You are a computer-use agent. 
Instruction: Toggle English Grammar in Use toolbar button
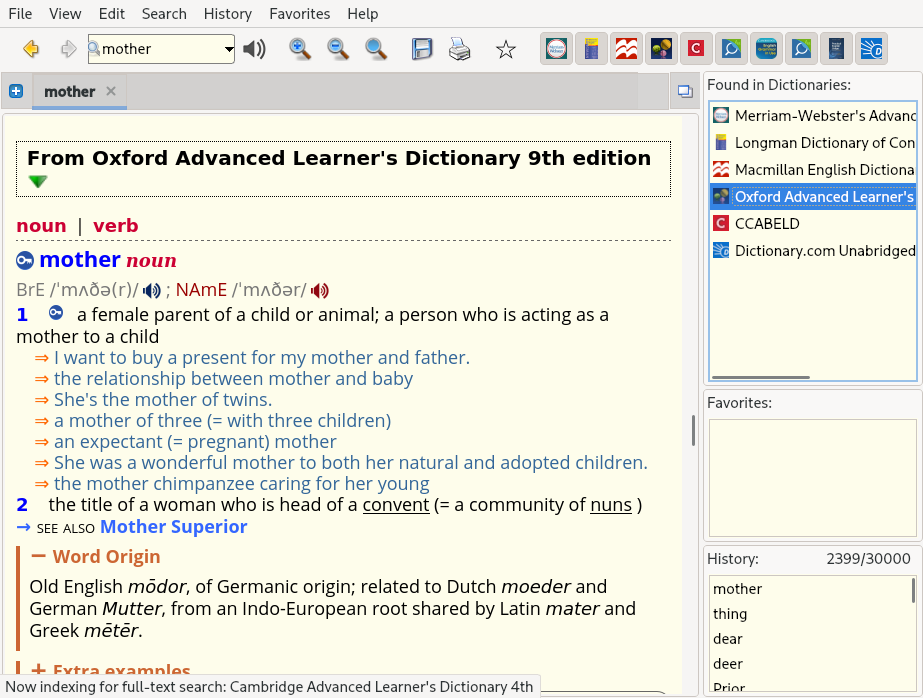pos(766,49)
